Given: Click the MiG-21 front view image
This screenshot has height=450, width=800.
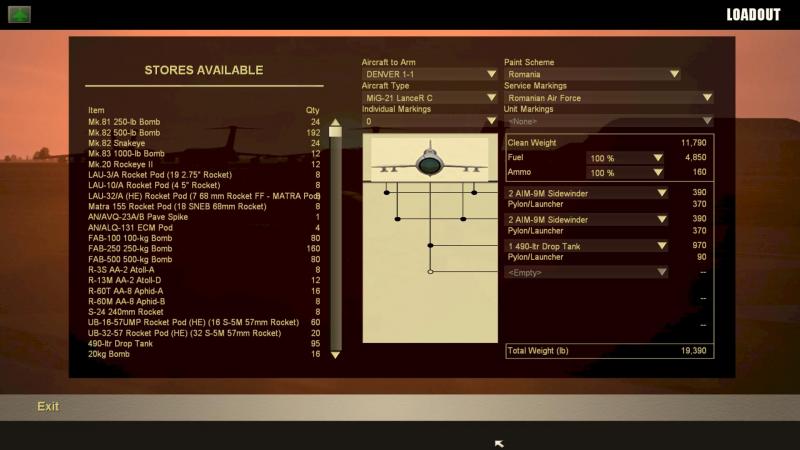Looking at the screenshot, I should [x=430, y=159].
